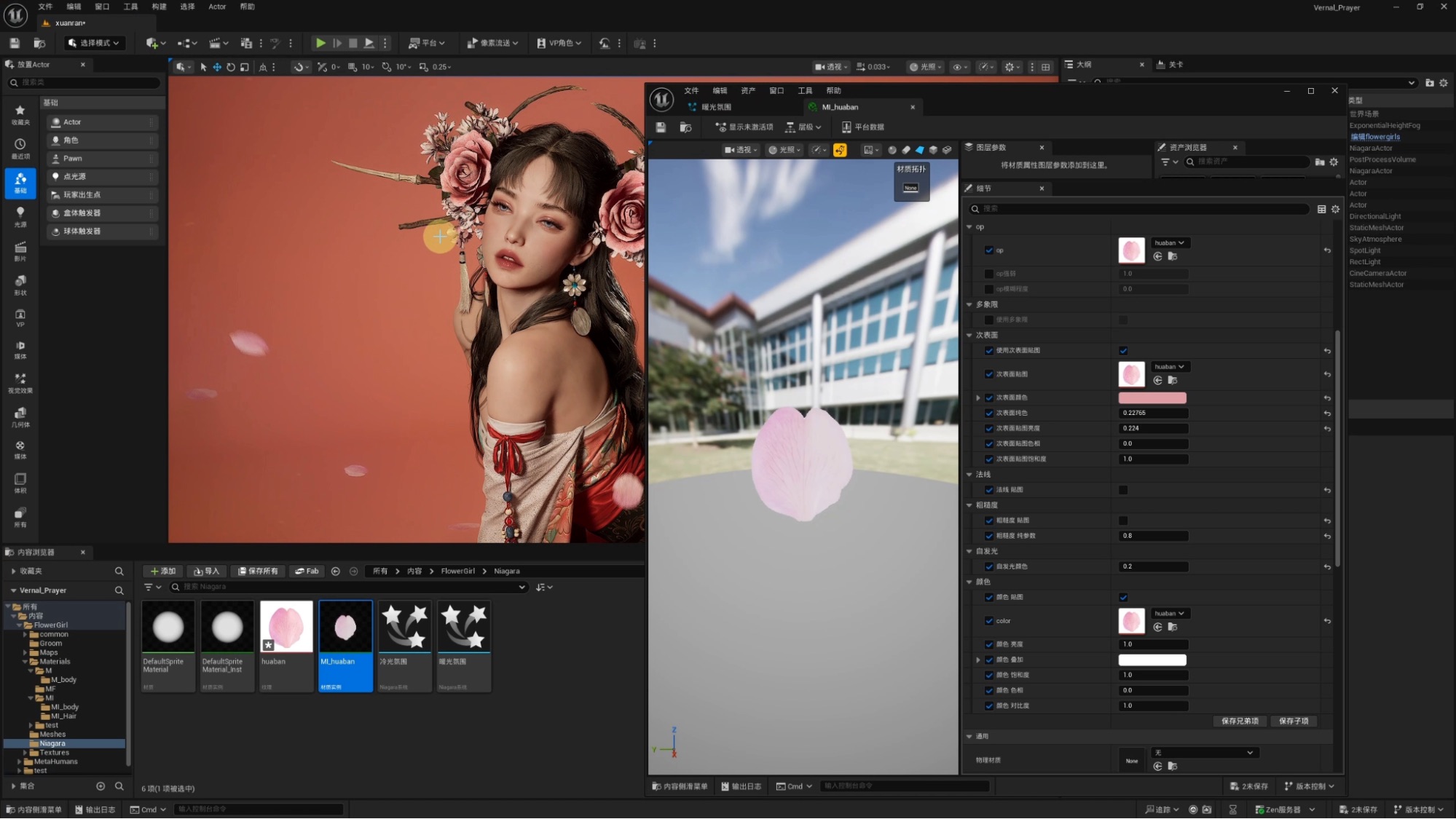Click the 保存所有 button in the Content Browser
Image resolution: width=1456 pixels, height=819 pixels.
(258, 571)
